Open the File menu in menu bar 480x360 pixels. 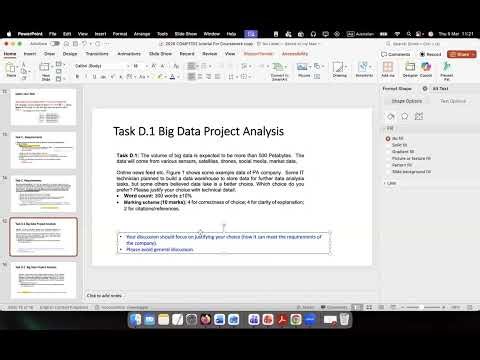[53, 34]
